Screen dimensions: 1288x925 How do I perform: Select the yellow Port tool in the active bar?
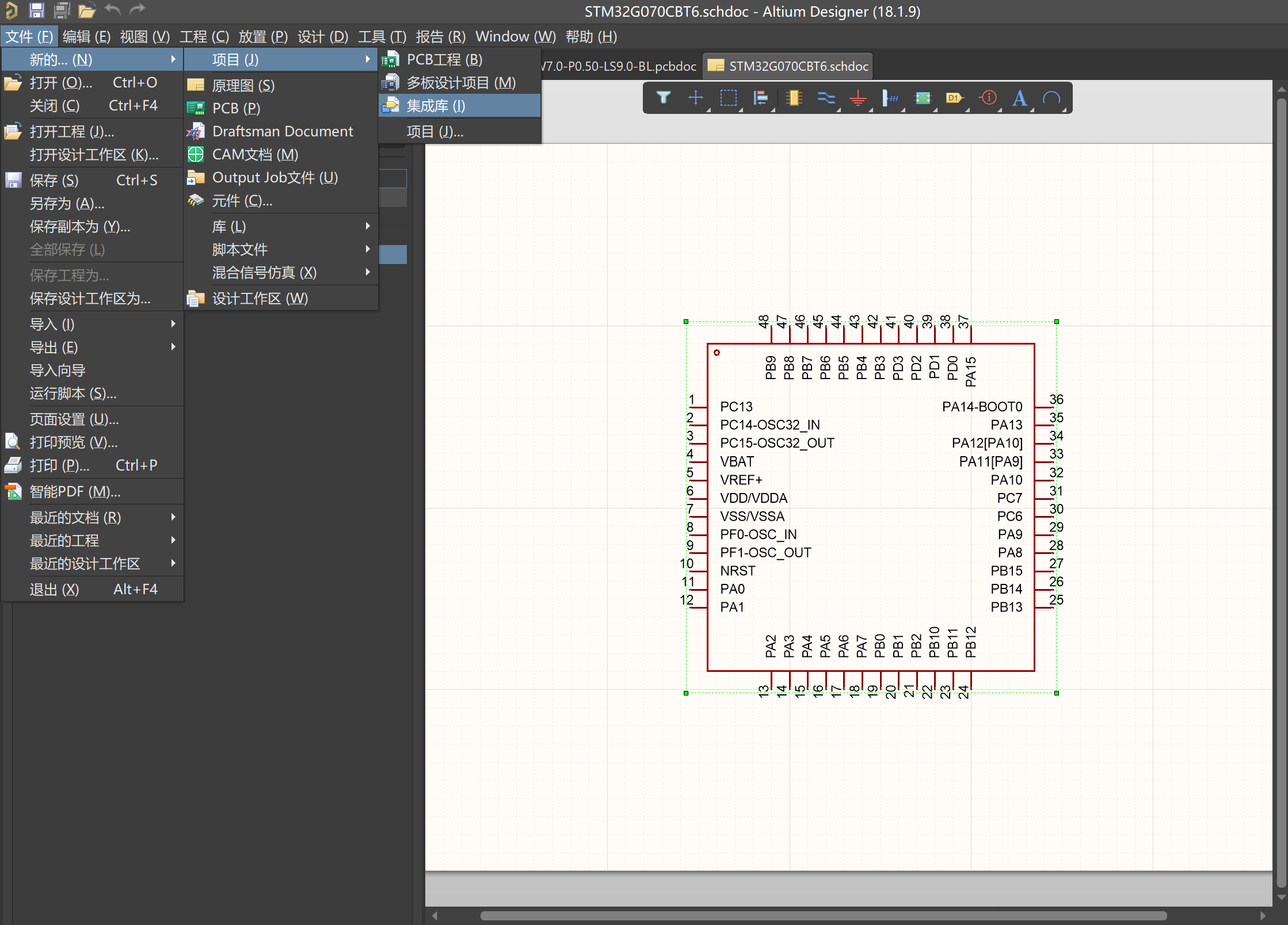955,98
